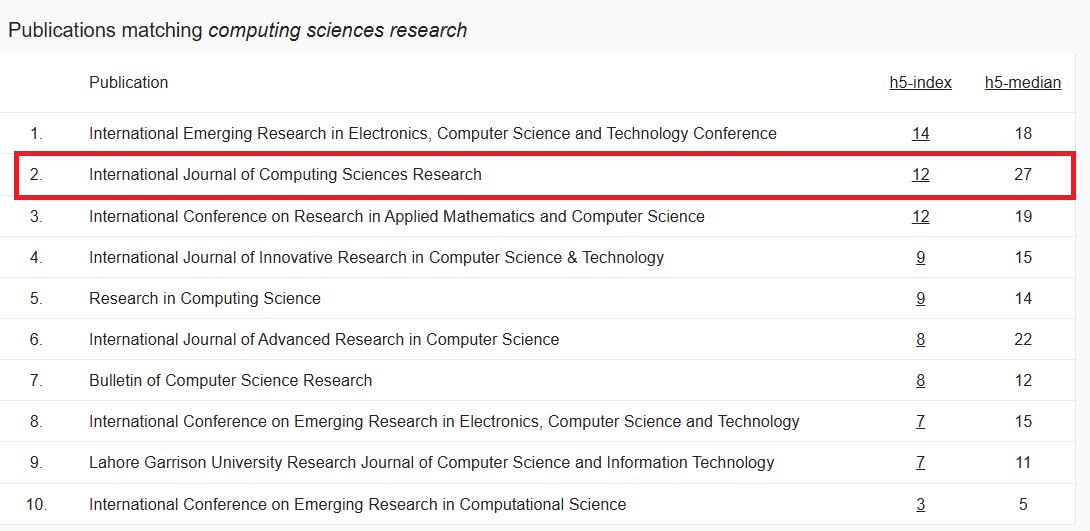Open h5-index 12 for Applied Mathematics conference
Viewport: 1090px width, 531px height.
click(920, 216)
